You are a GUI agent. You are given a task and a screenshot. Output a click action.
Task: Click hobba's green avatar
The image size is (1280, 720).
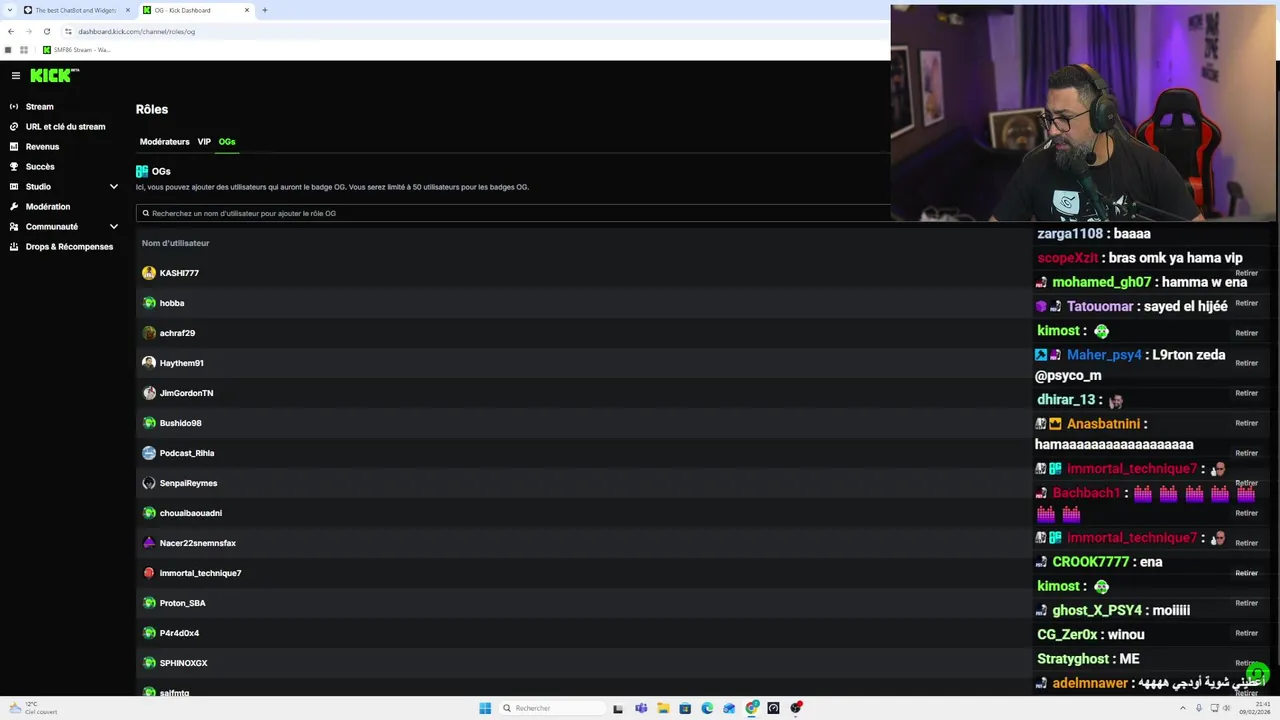pos(149,303)
